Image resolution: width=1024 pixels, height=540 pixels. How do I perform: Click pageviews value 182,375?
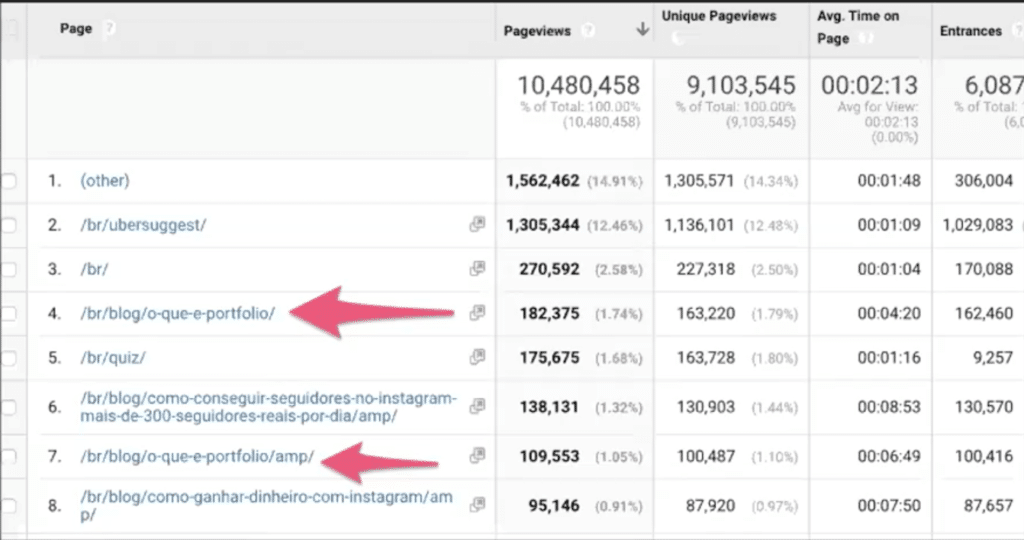(x=549, y=313)
